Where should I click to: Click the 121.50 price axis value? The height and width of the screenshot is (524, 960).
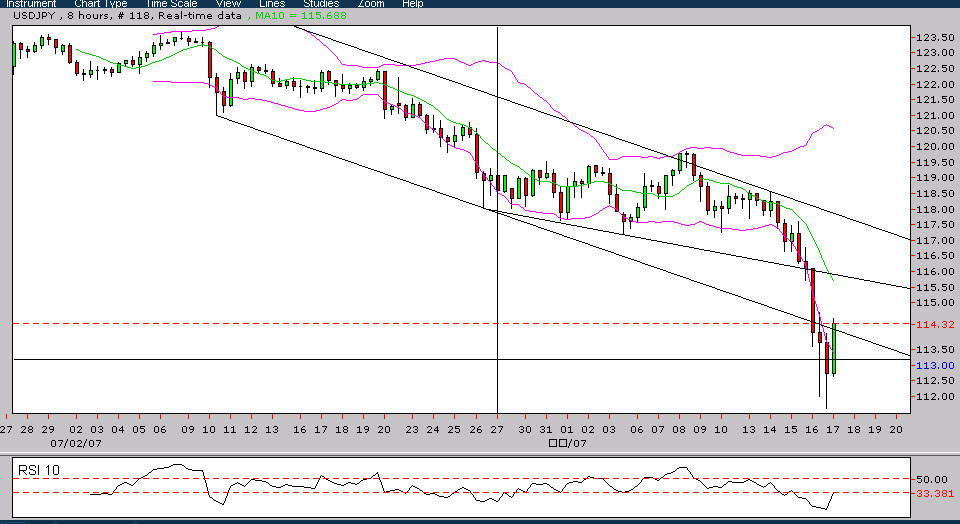point(934,100)
